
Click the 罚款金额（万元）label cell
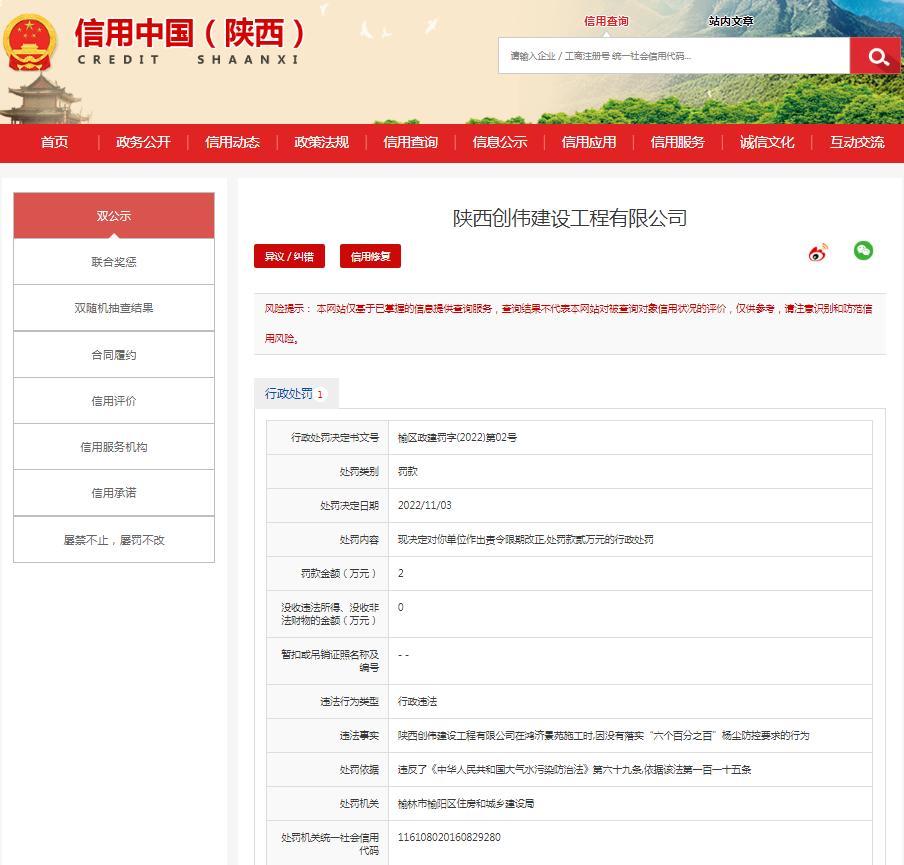pyautogui.click(x=328, y=574)
